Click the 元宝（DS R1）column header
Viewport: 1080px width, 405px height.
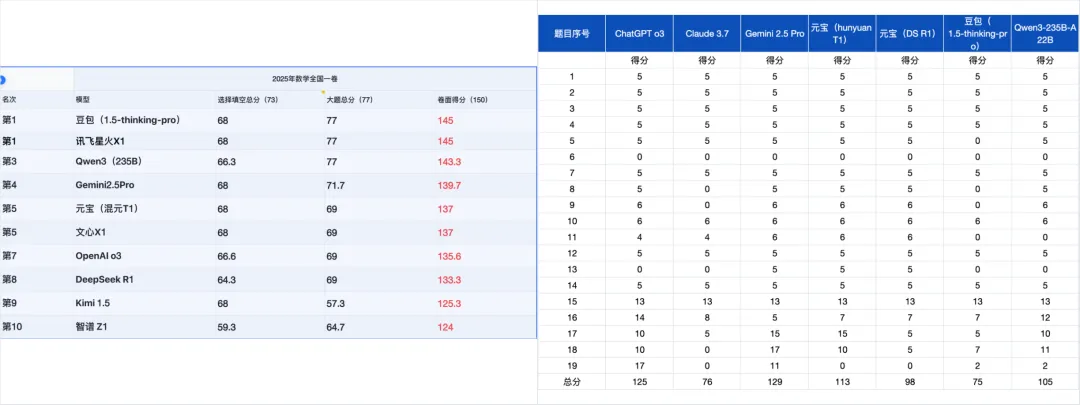pyautogui.click(x=909, y=33)
